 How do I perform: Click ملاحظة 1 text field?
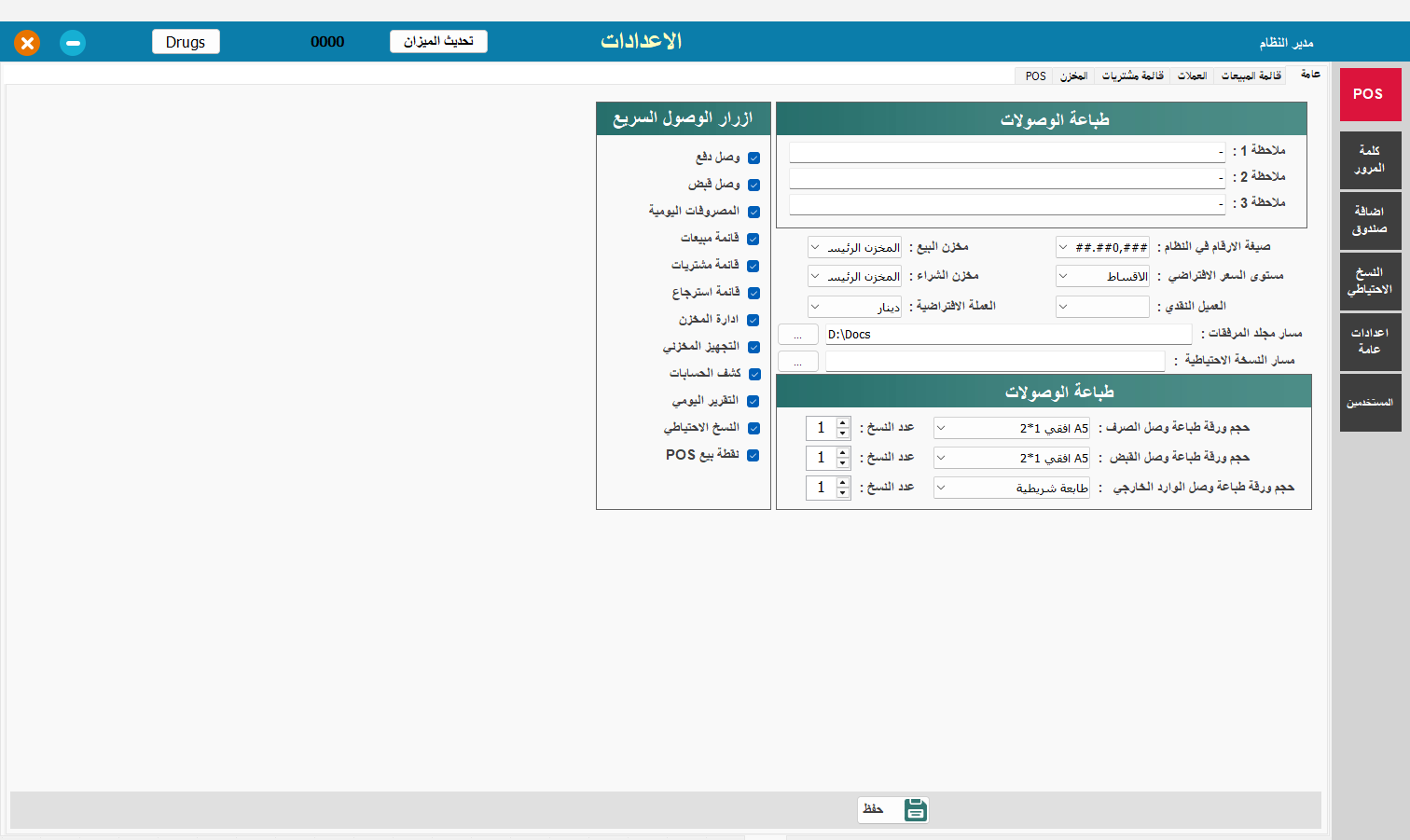point(1007,151)
